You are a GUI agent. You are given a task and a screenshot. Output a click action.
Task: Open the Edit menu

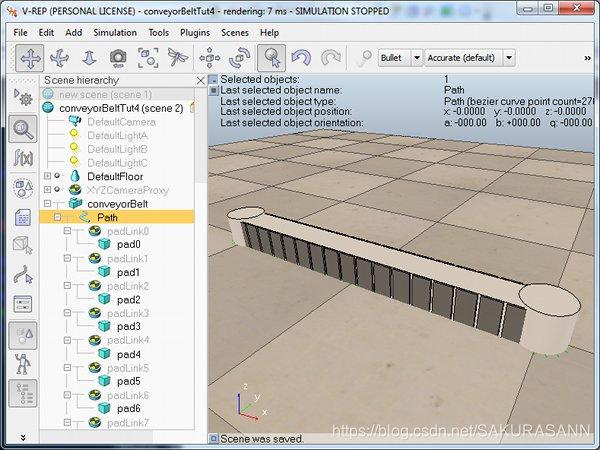46,33
